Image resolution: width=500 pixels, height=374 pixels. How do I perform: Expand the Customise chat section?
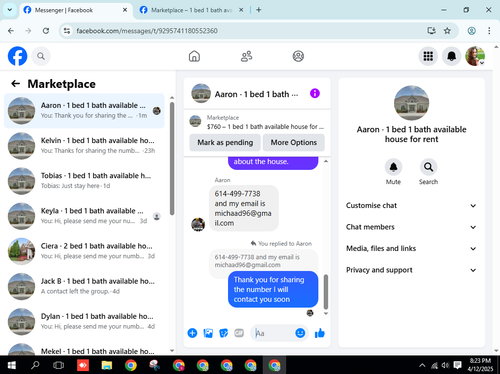(411, 205)
